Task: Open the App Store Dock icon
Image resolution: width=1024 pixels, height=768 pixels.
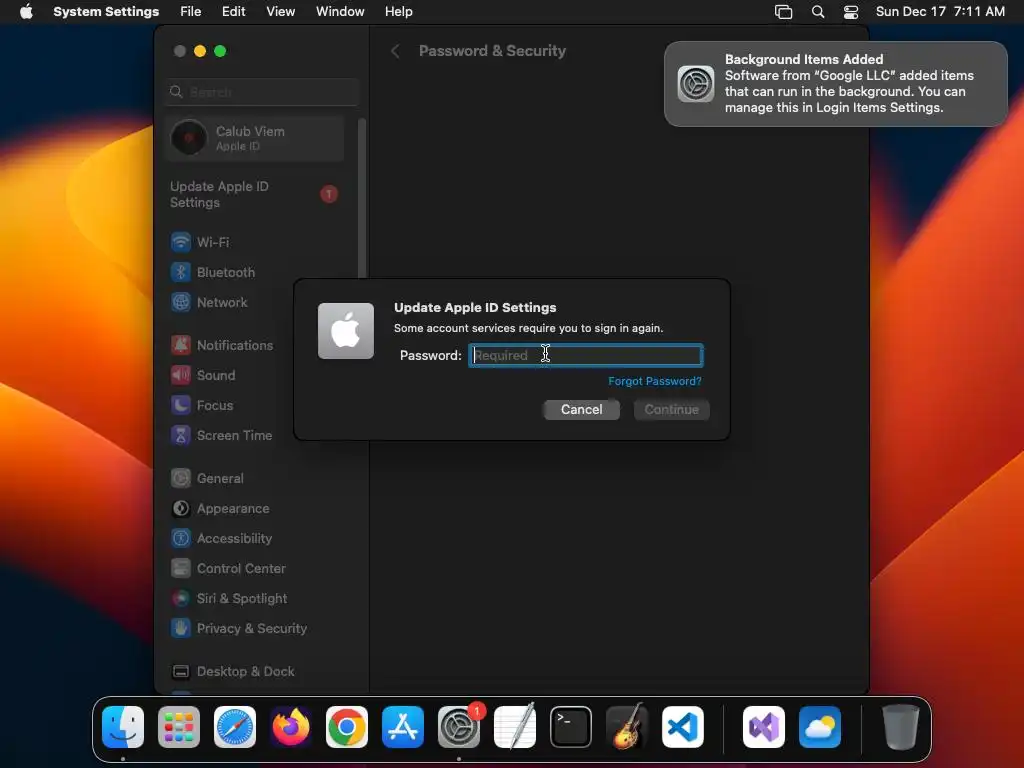Action: (x=403, y=727)
